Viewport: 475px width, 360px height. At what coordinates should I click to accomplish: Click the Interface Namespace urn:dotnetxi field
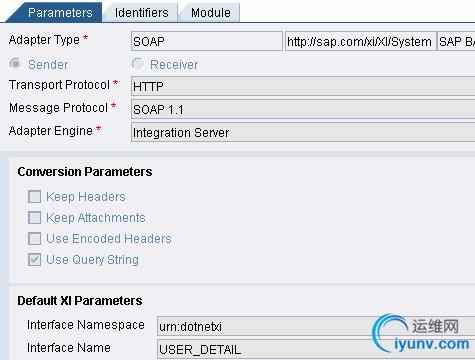316,326
